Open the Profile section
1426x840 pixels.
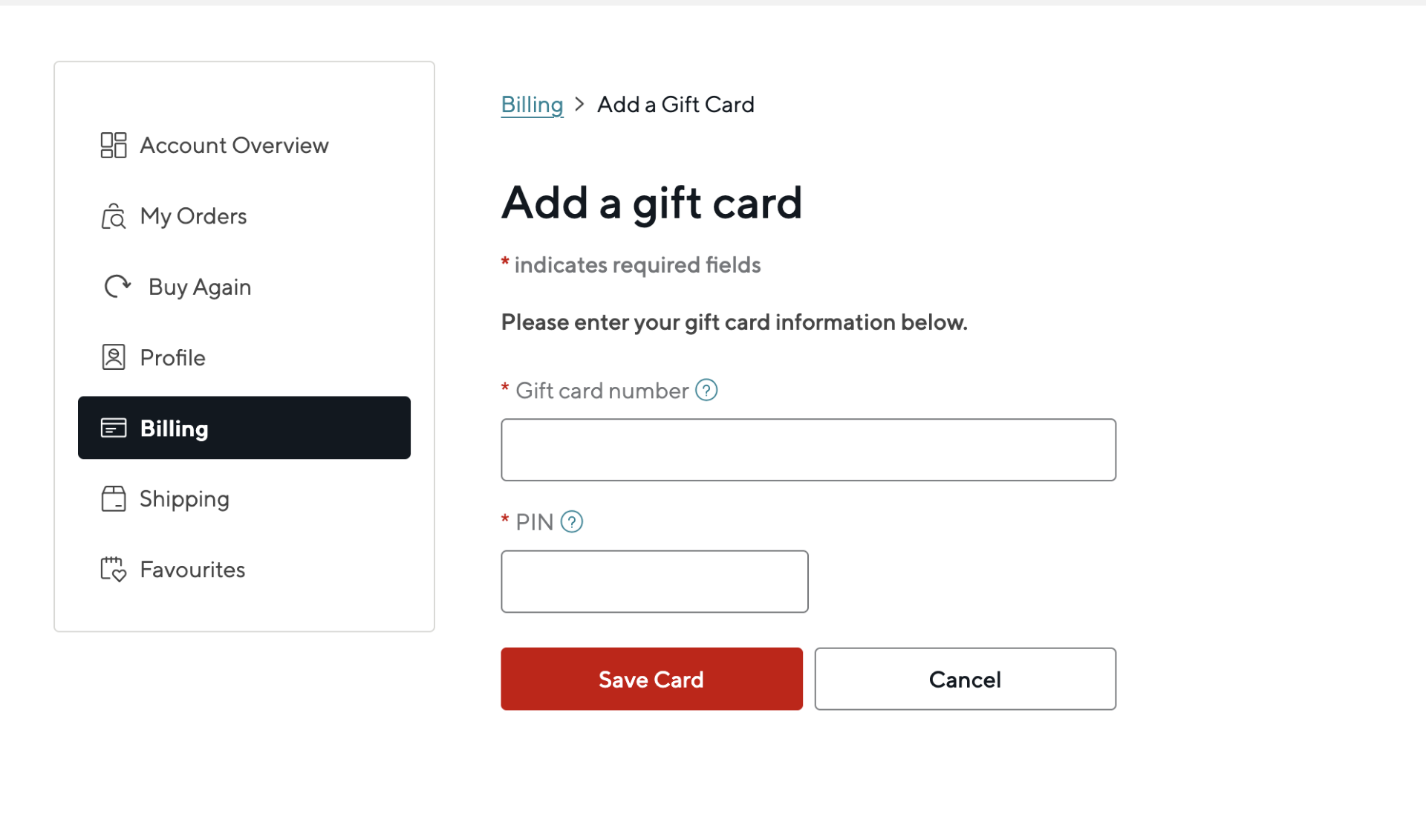pyautogui.click(x=172, y=358)
